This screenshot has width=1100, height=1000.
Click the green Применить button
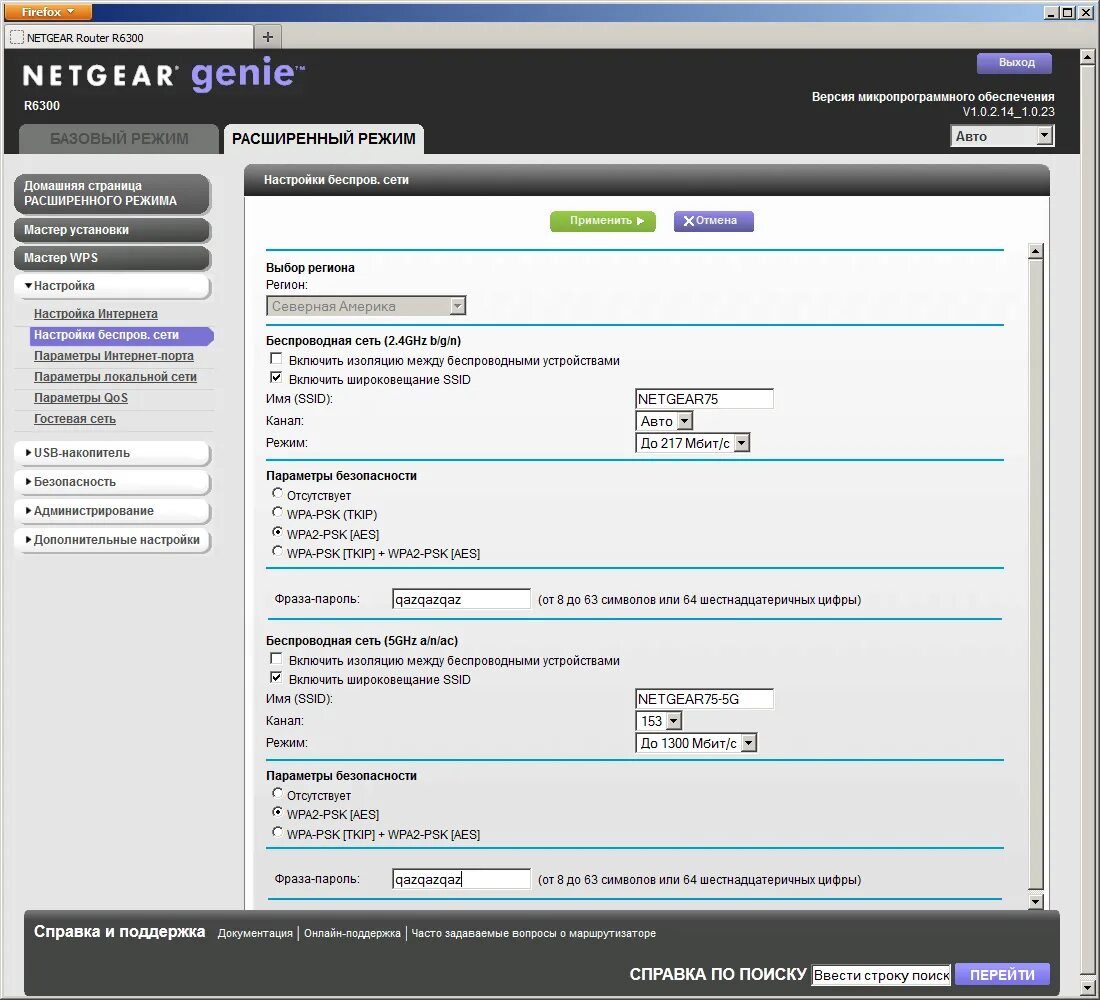(603, 220)
